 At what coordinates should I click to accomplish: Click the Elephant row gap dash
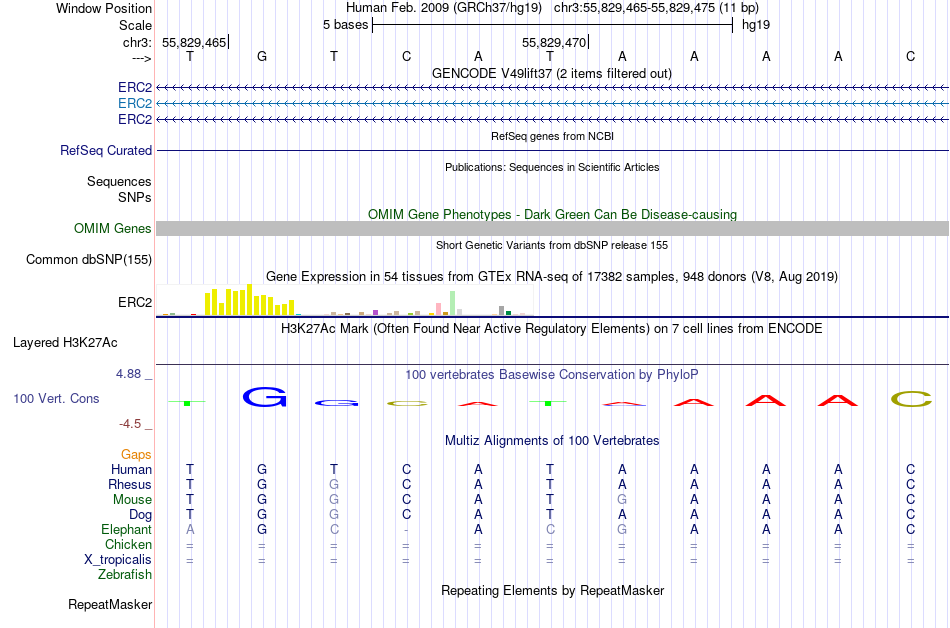(x=406, y=530)
